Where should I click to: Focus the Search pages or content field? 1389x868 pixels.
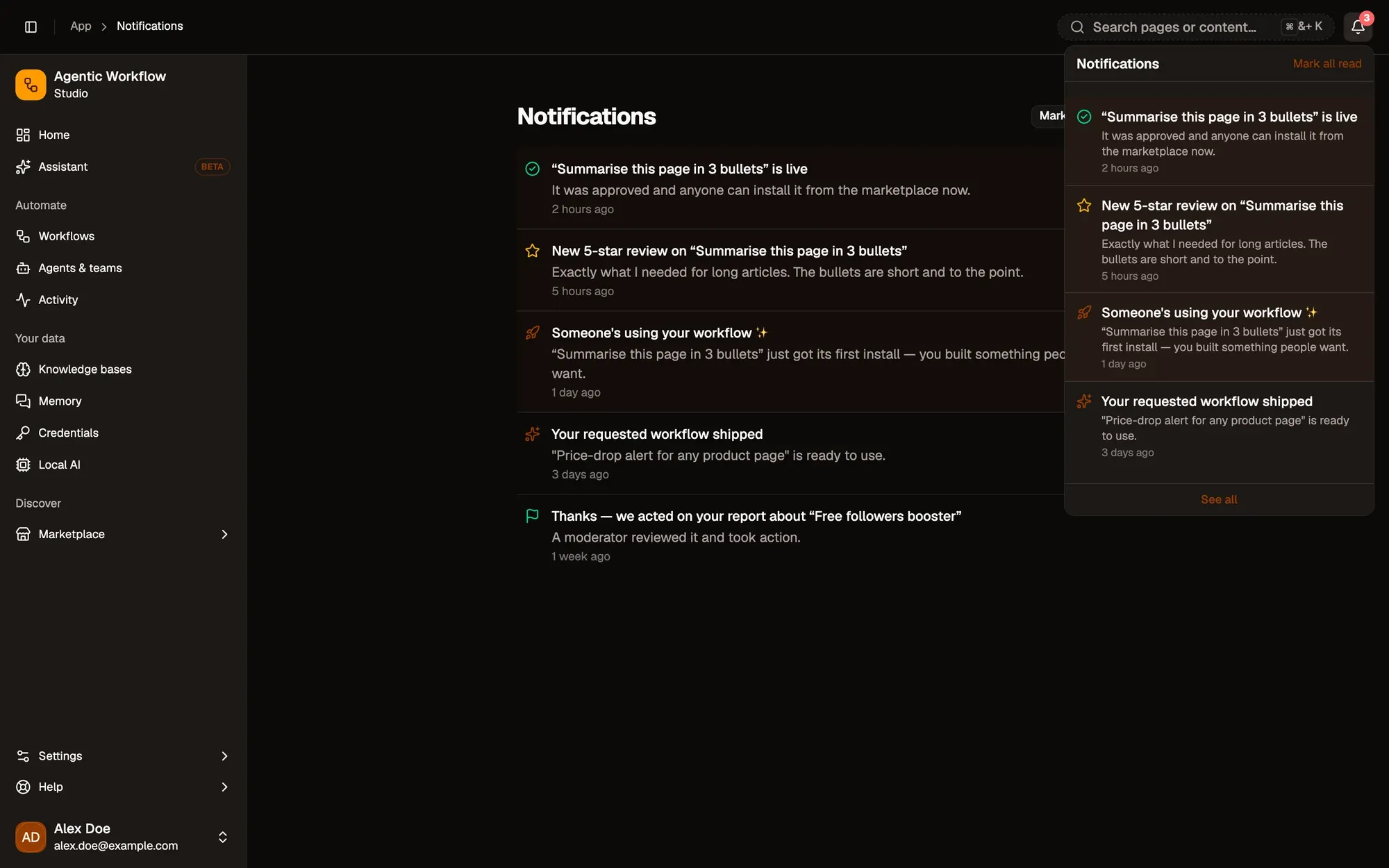click(x=1195, y=27)
